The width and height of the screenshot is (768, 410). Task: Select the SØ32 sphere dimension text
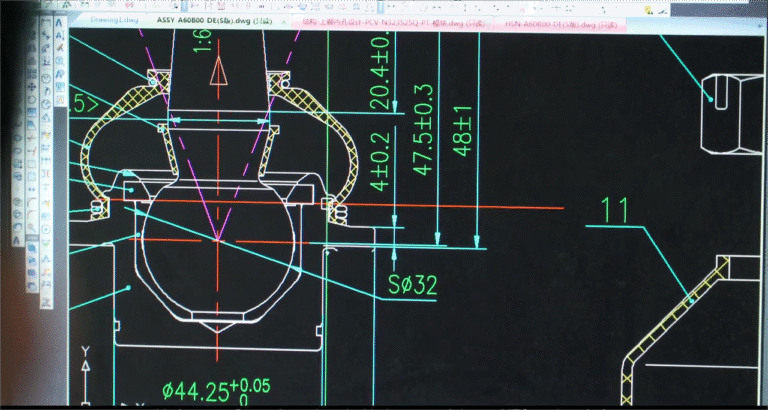pos(412,285)
